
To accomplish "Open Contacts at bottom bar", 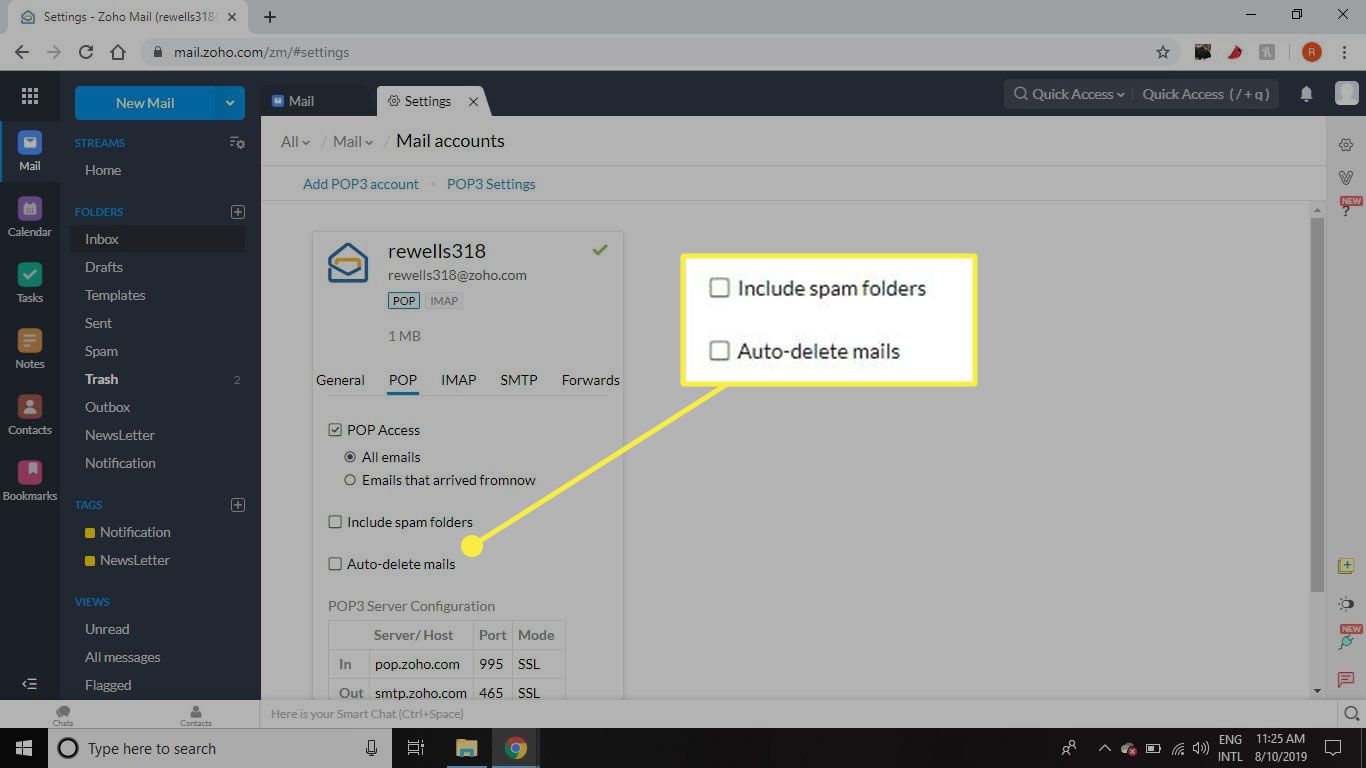I will click(196, 715).
